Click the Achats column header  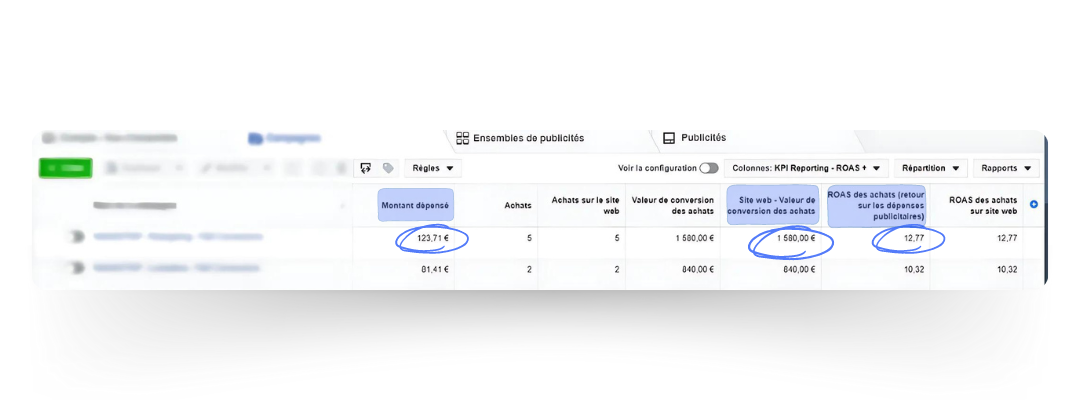point(516,205)
